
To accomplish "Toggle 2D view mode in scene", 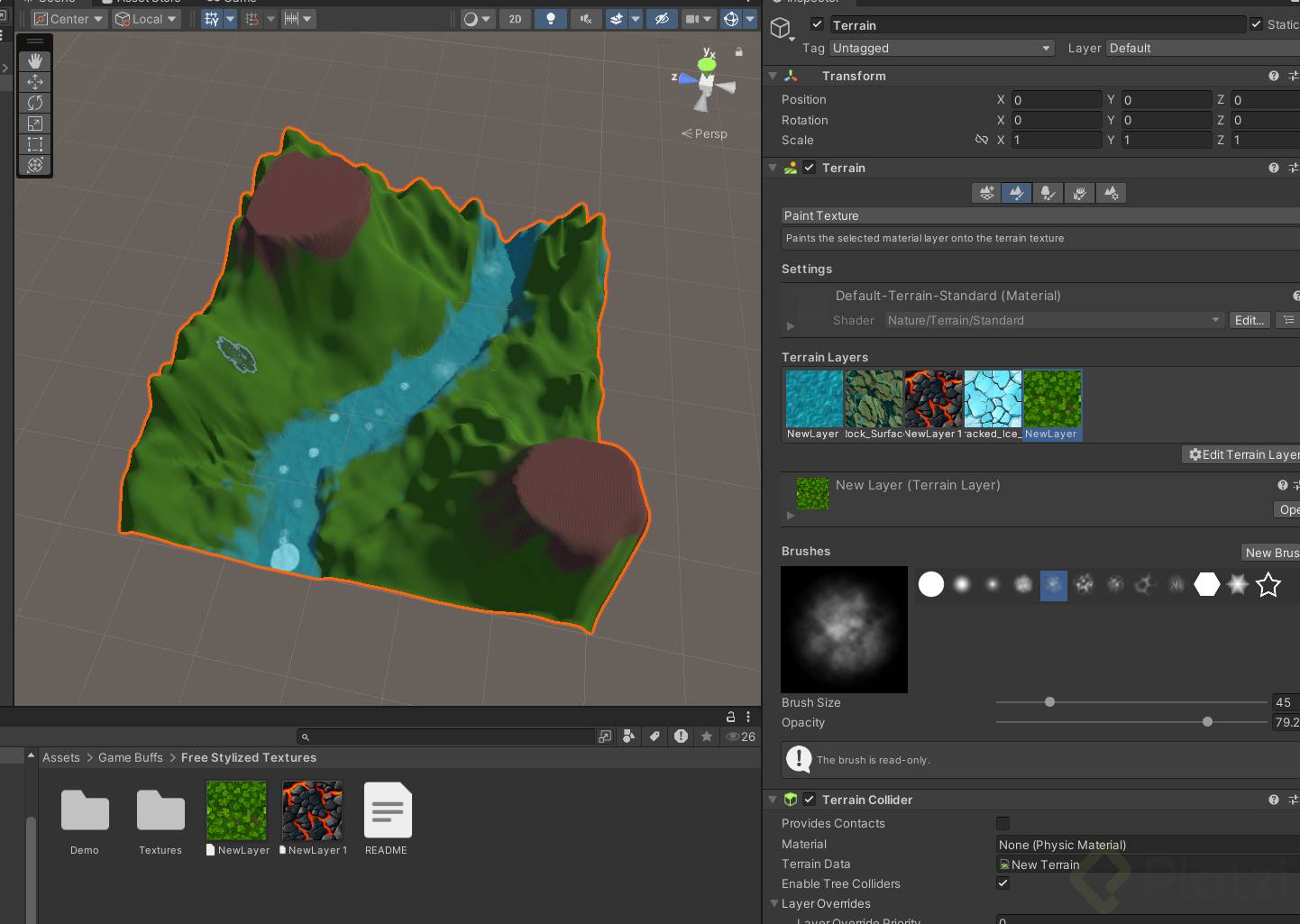I will [x=515, y=19].
